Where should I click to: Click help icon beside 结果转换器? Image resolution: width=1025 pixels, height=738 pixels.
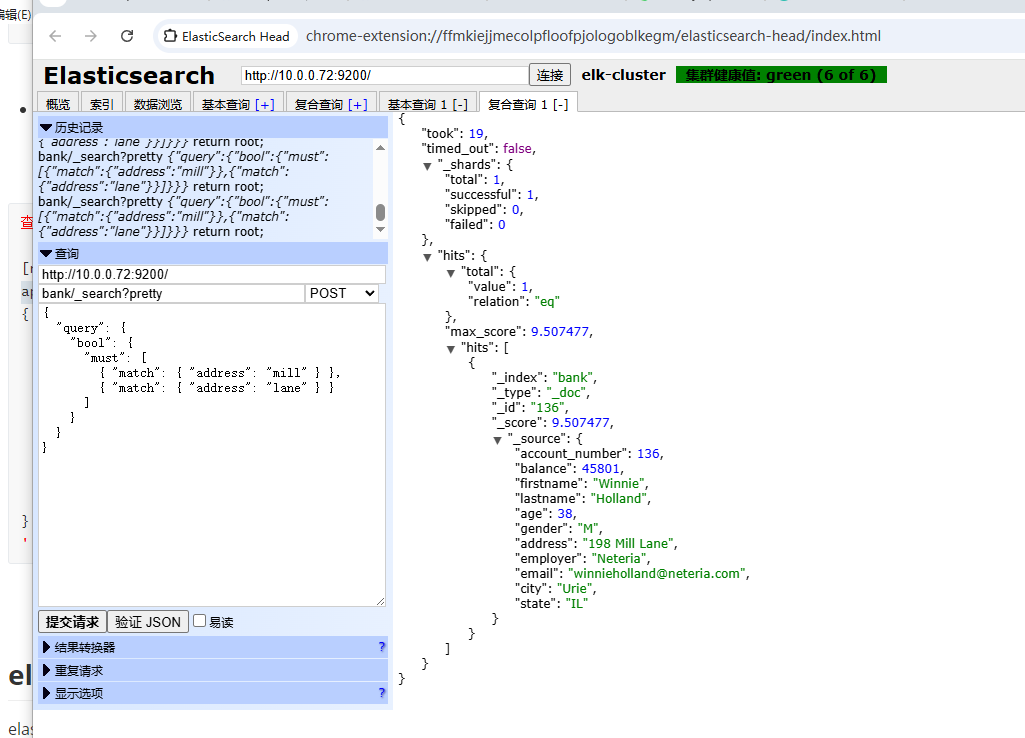point(381,647)
